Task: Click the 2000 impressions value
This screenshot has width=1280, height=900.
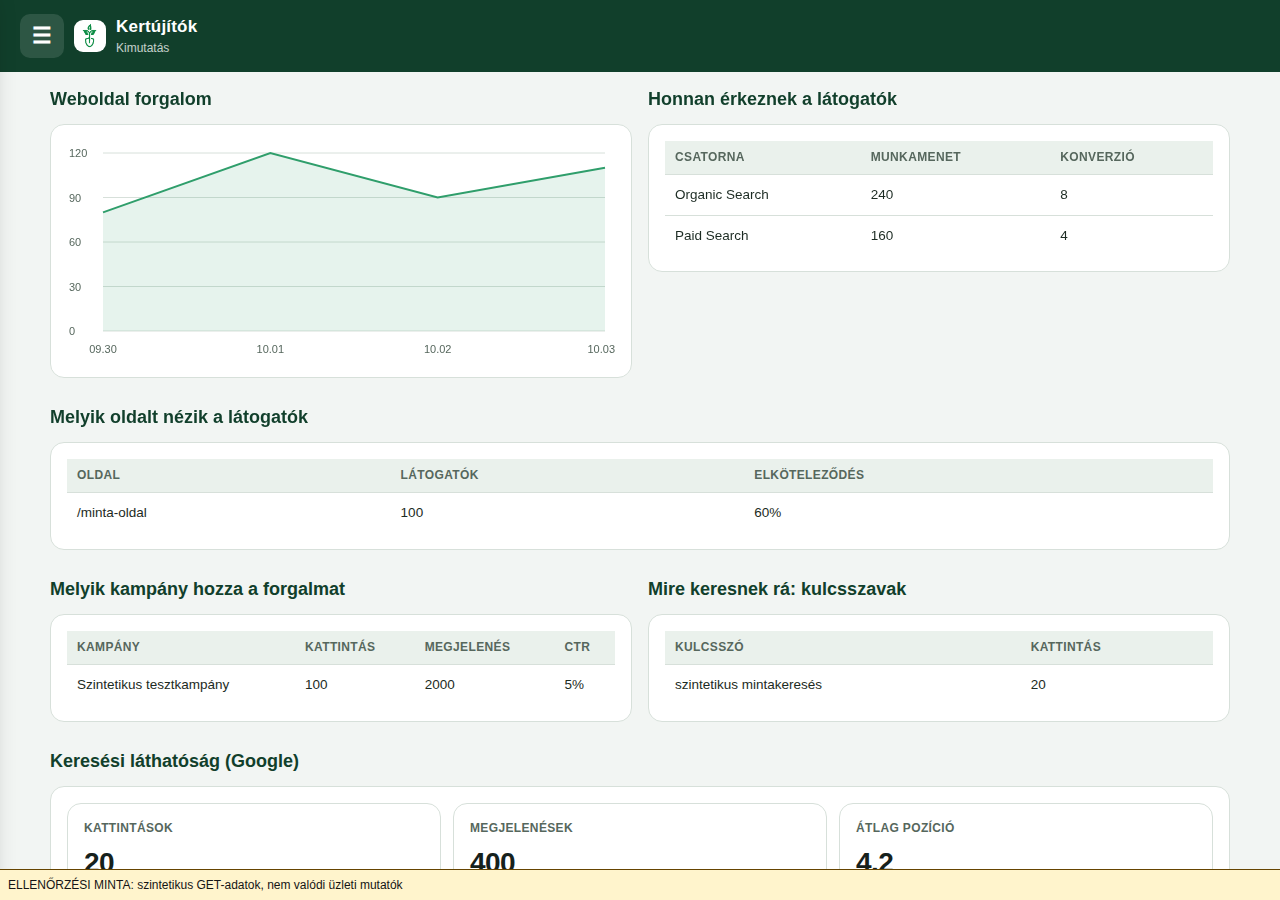Action: pyautogui.click(x=440, y=685)
